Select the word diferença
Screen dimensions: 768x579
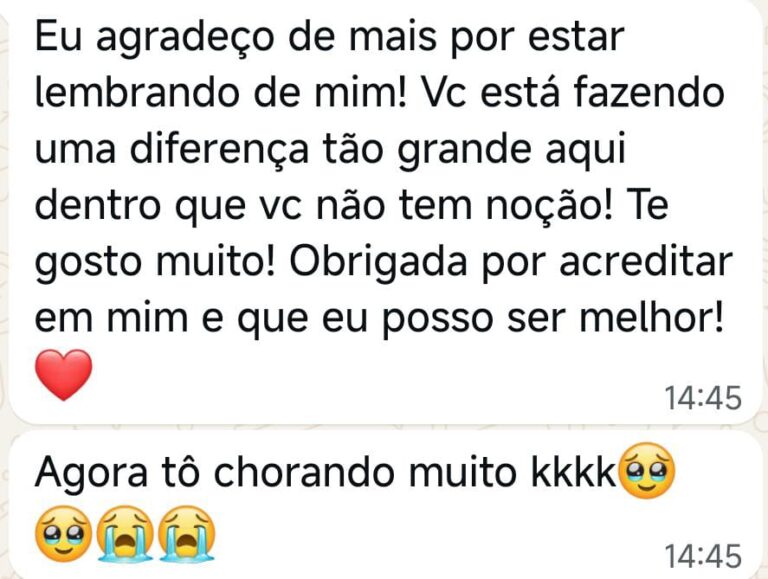pyautogui.click(x=219, y=150)
